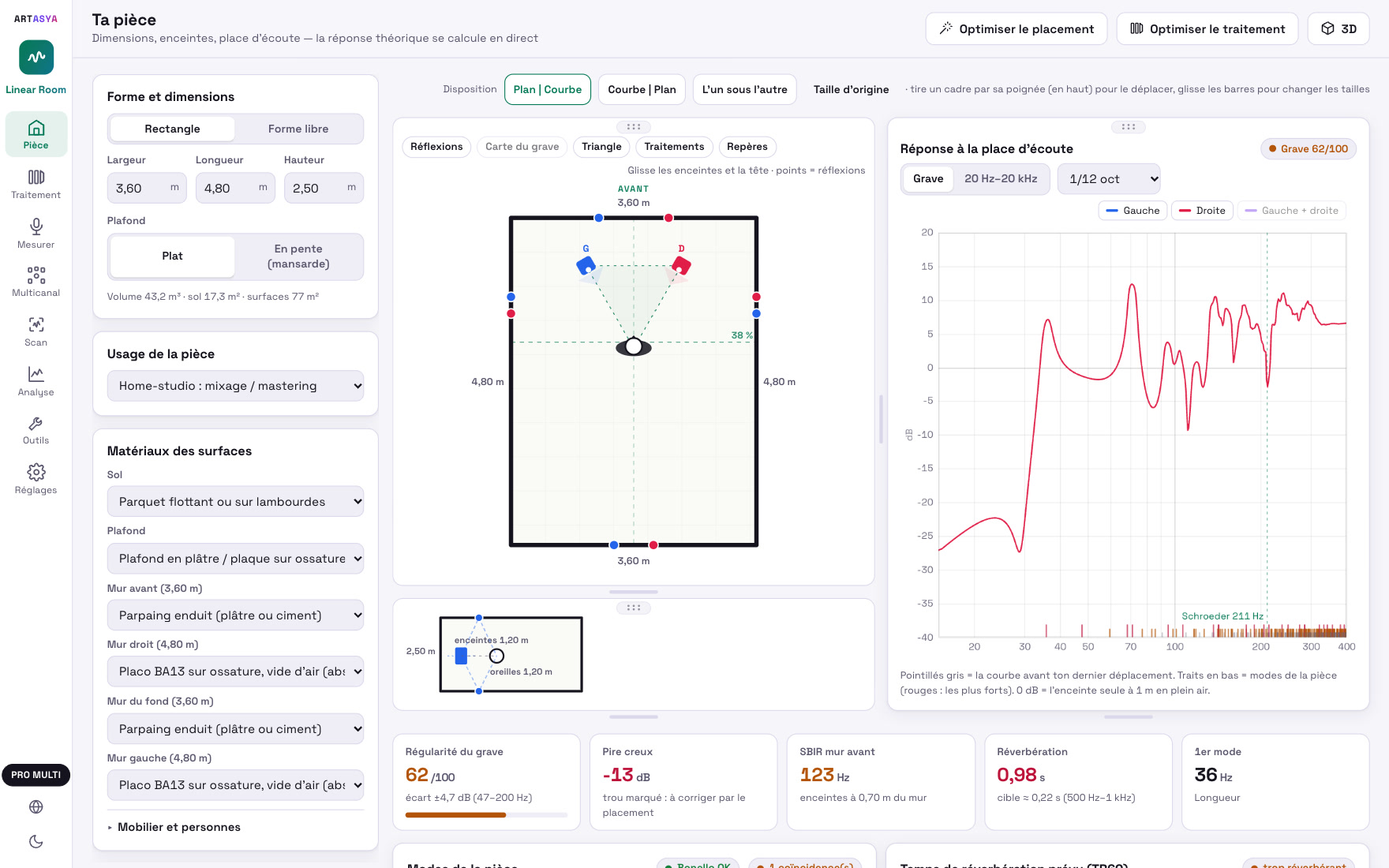Open Réglages gear settings

pos(36,480)
